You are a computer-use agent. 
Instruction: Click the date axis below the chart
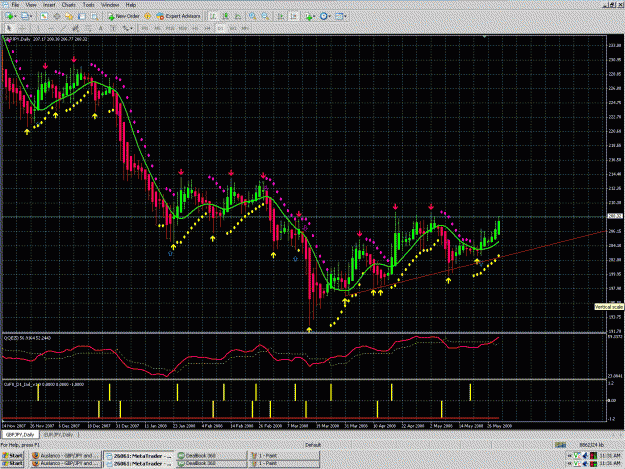pyautogui.click(x=303, y=426)
